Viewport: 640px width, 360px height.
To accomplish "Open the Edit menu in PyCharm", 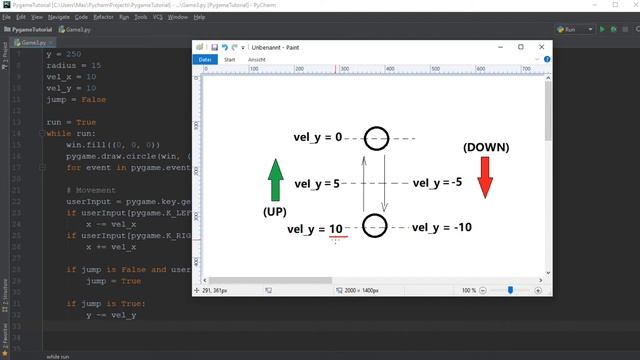I will point(20,17).
